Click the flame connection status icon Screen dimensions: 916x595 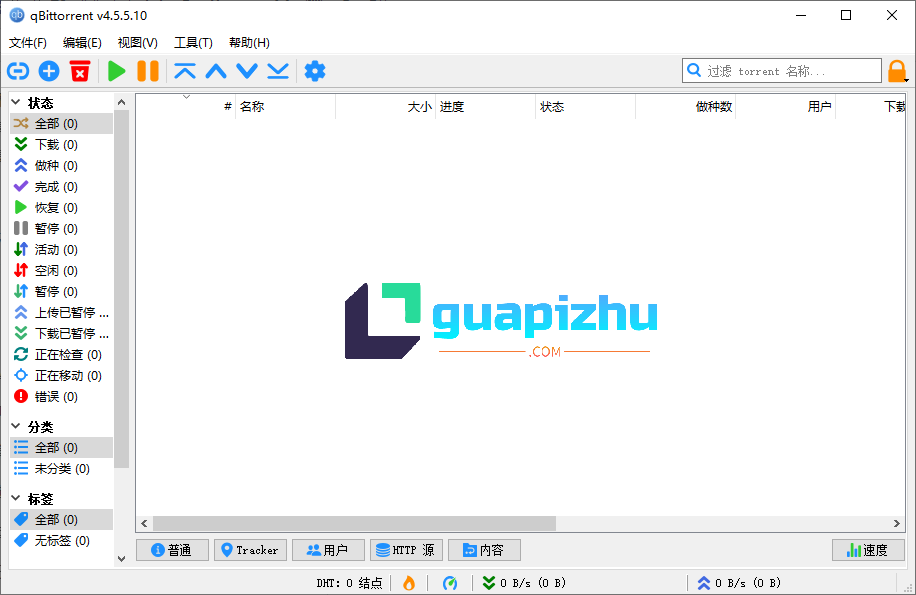tap(409, 583)
